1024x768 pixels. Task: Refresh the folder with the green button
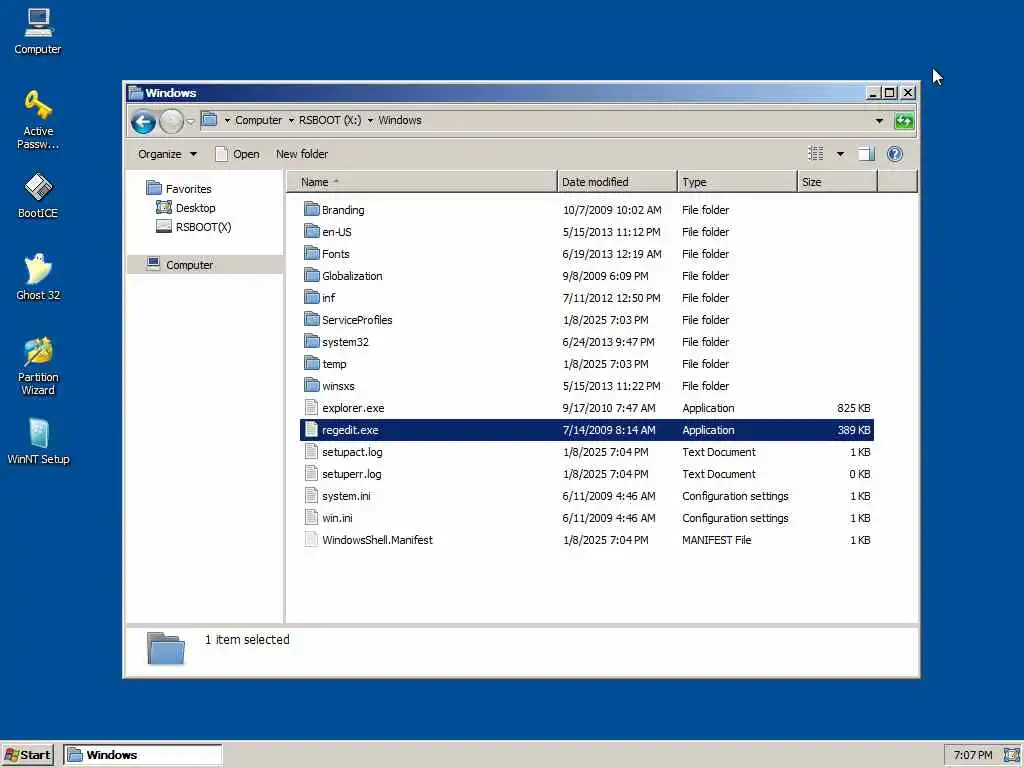(x=904, y=121)
